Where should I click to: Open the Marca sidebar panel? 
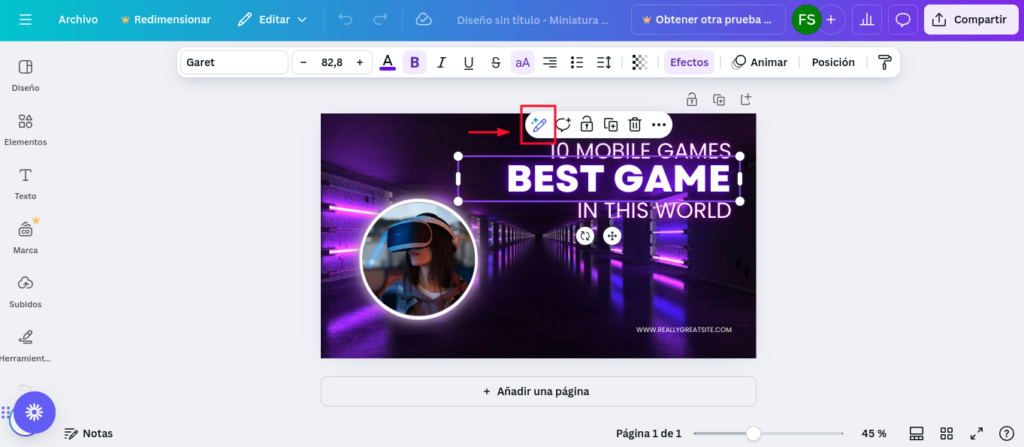pyautogui.click(x=25, y=239)
